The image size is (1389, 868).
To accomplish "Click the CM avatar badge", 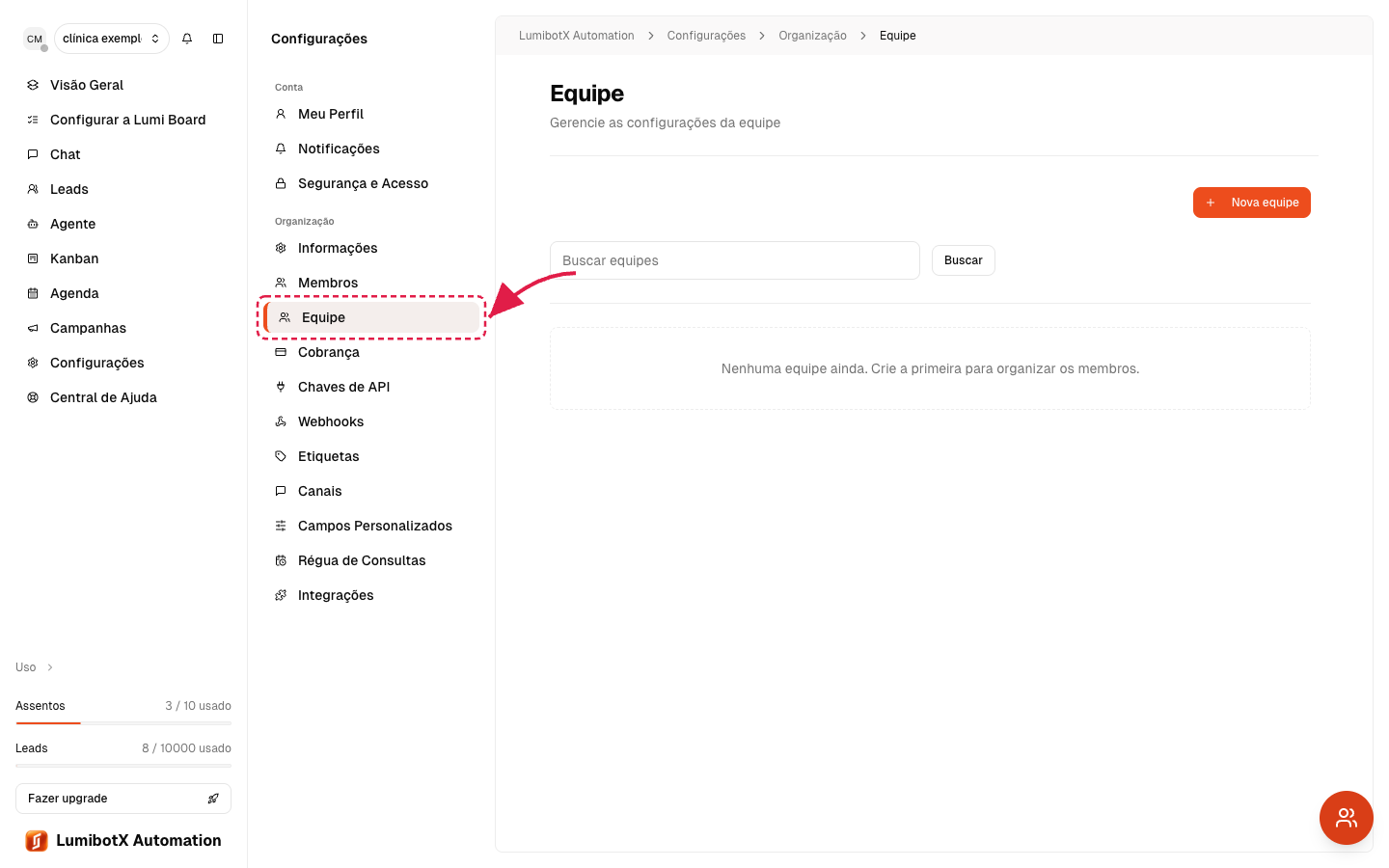I will (x=35, y=39).
